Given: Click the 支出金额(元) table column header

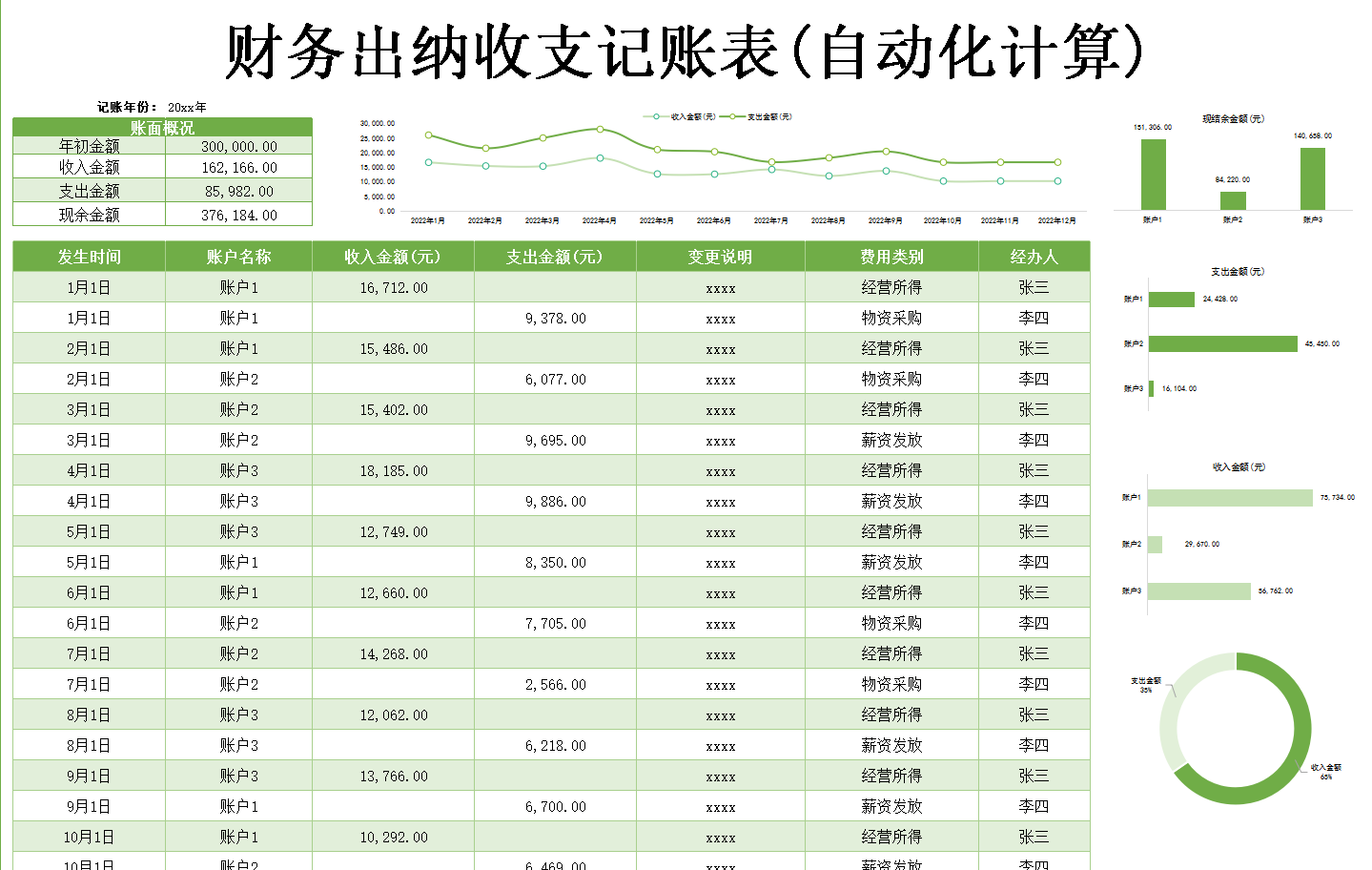Looking at the screenshot, I should tap(555, 257).
